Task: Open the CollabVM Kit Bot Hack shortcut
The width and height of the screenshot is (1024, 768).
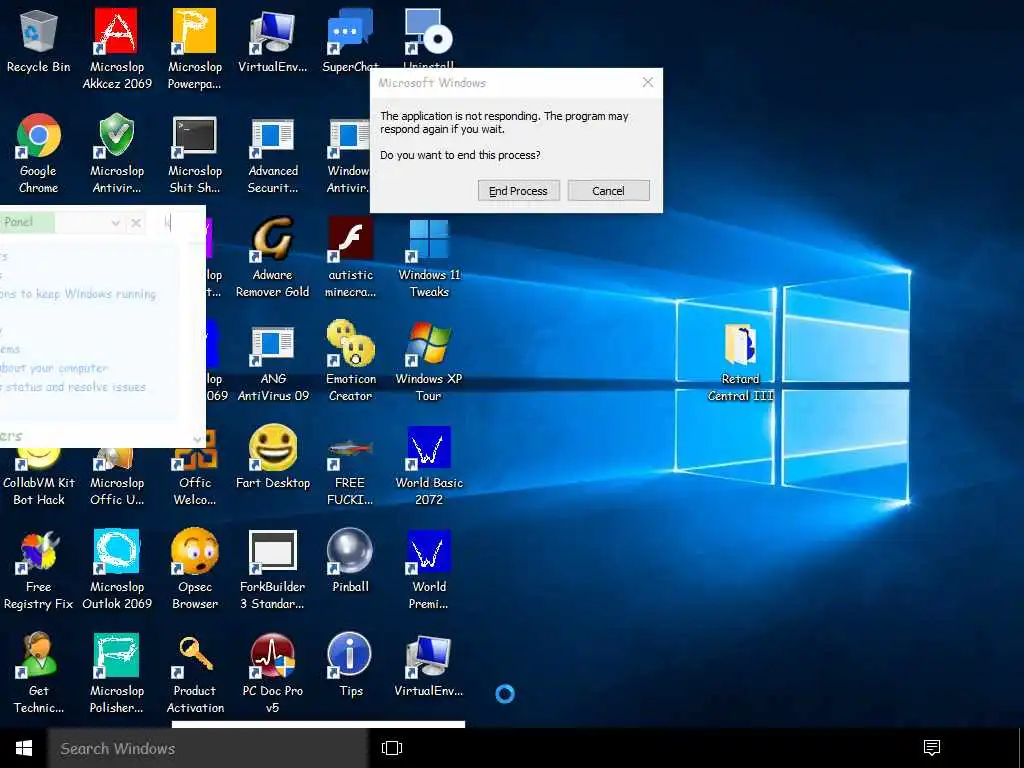Action: tap(39, 477)
